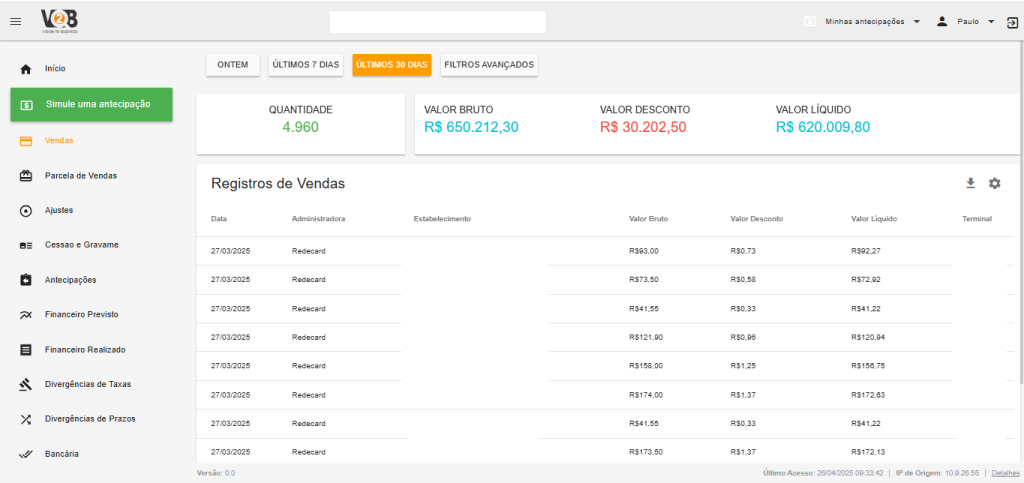Viewport: 1024px width, 483px height.
Task: Select the Últimos 7 Dias filter
Action: [306, 65]
